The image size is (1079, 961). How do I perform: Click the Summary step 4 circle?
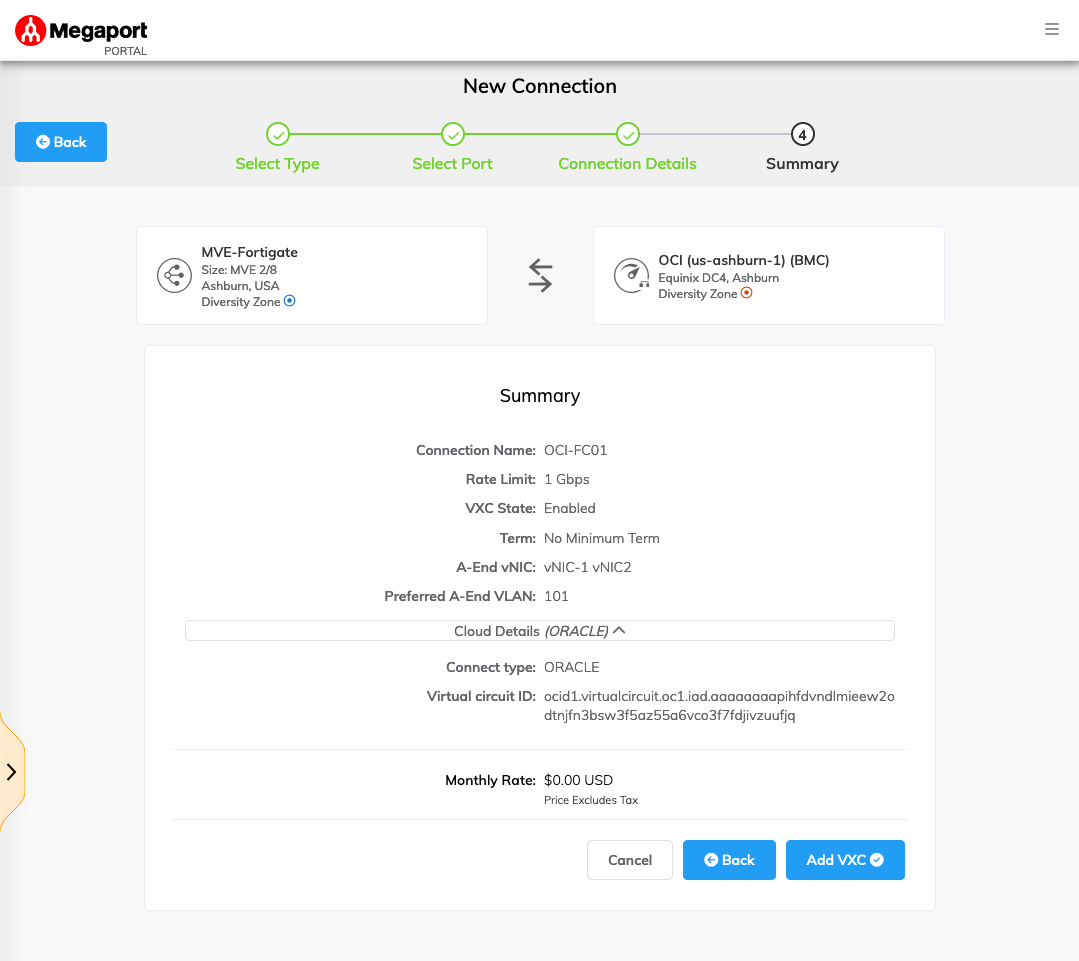[802, 134]
